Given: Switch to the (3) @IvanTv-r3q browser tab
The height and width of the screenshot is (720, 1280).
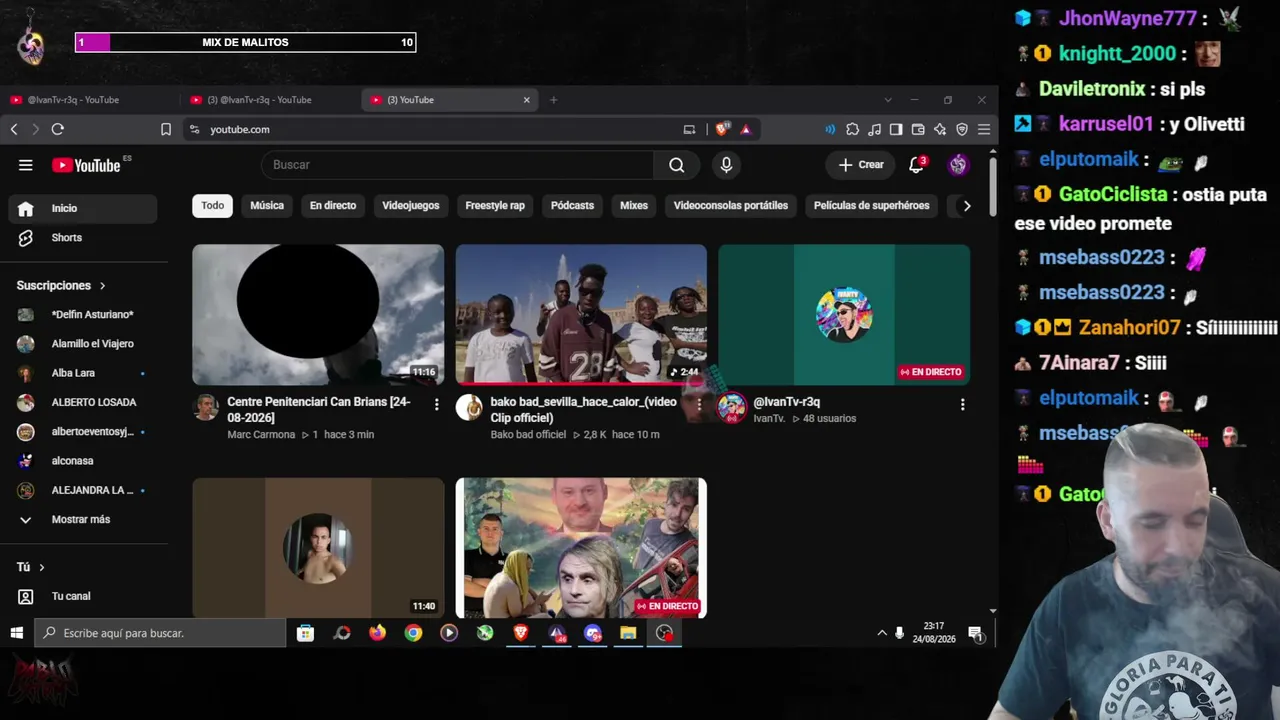Looking at the screenshot, I should (x=270, y=100).
